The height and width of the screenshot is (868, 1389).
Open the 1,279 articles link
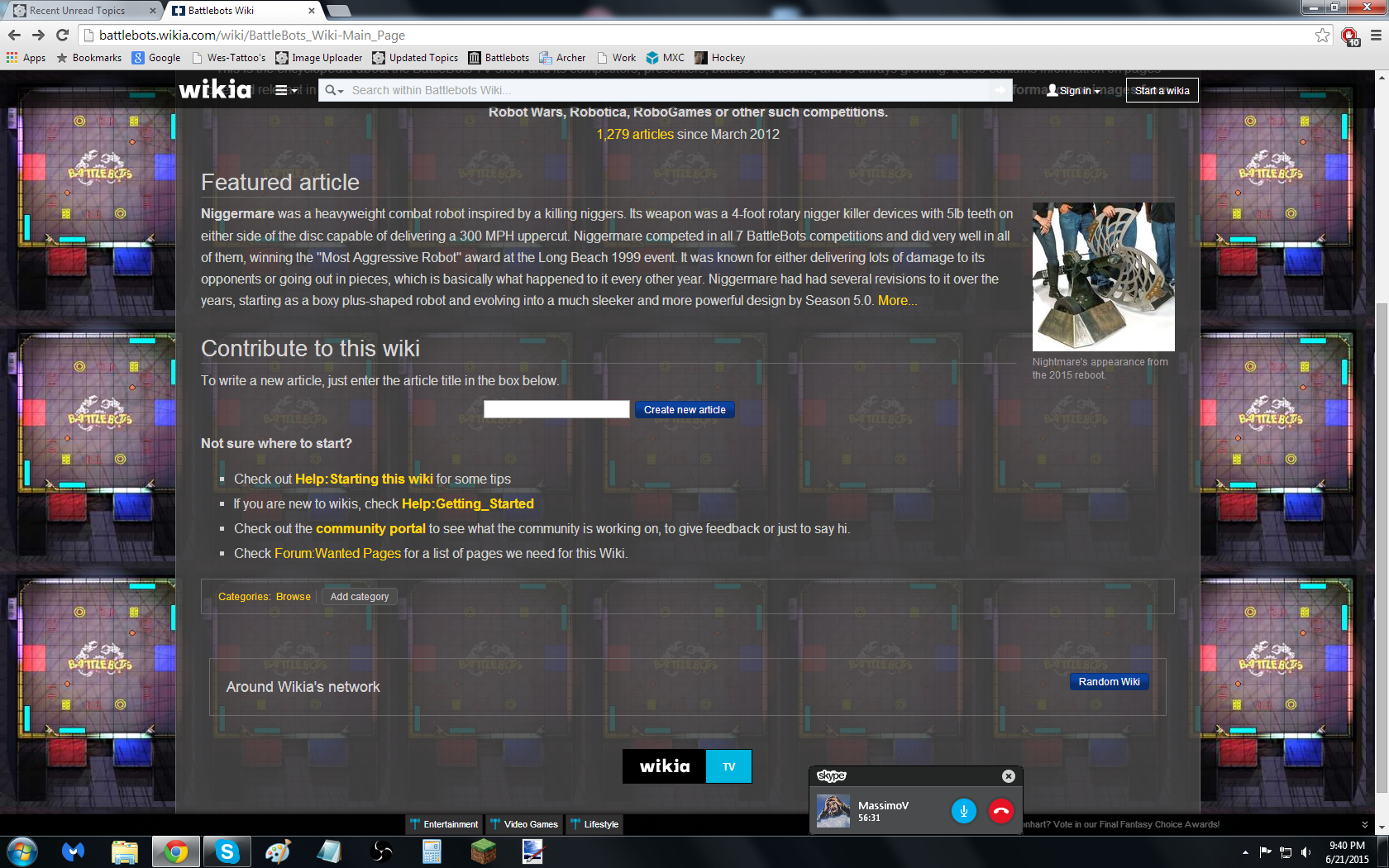click(x=635, y=134)
